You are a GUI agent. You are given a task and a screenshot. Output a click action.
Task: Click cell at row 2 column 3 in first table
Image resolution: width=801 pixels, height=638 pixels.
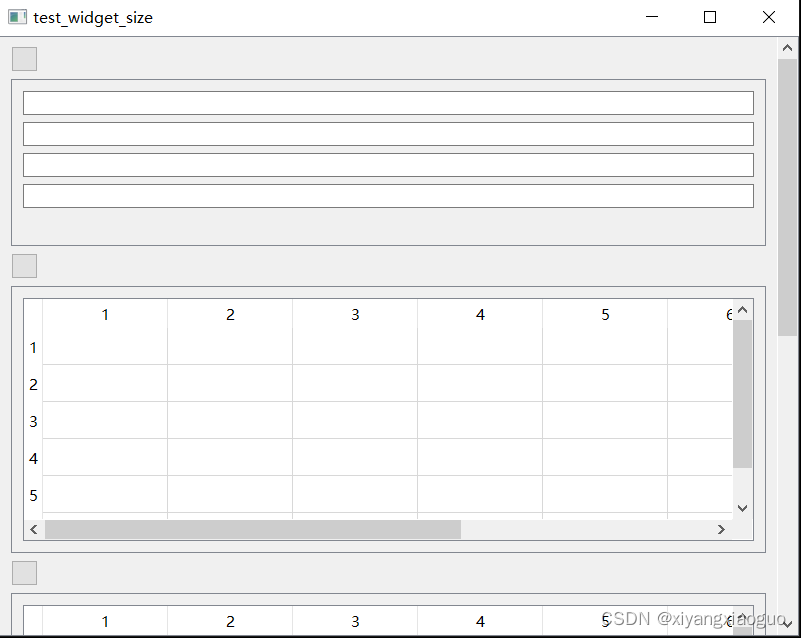coord(355,384)
